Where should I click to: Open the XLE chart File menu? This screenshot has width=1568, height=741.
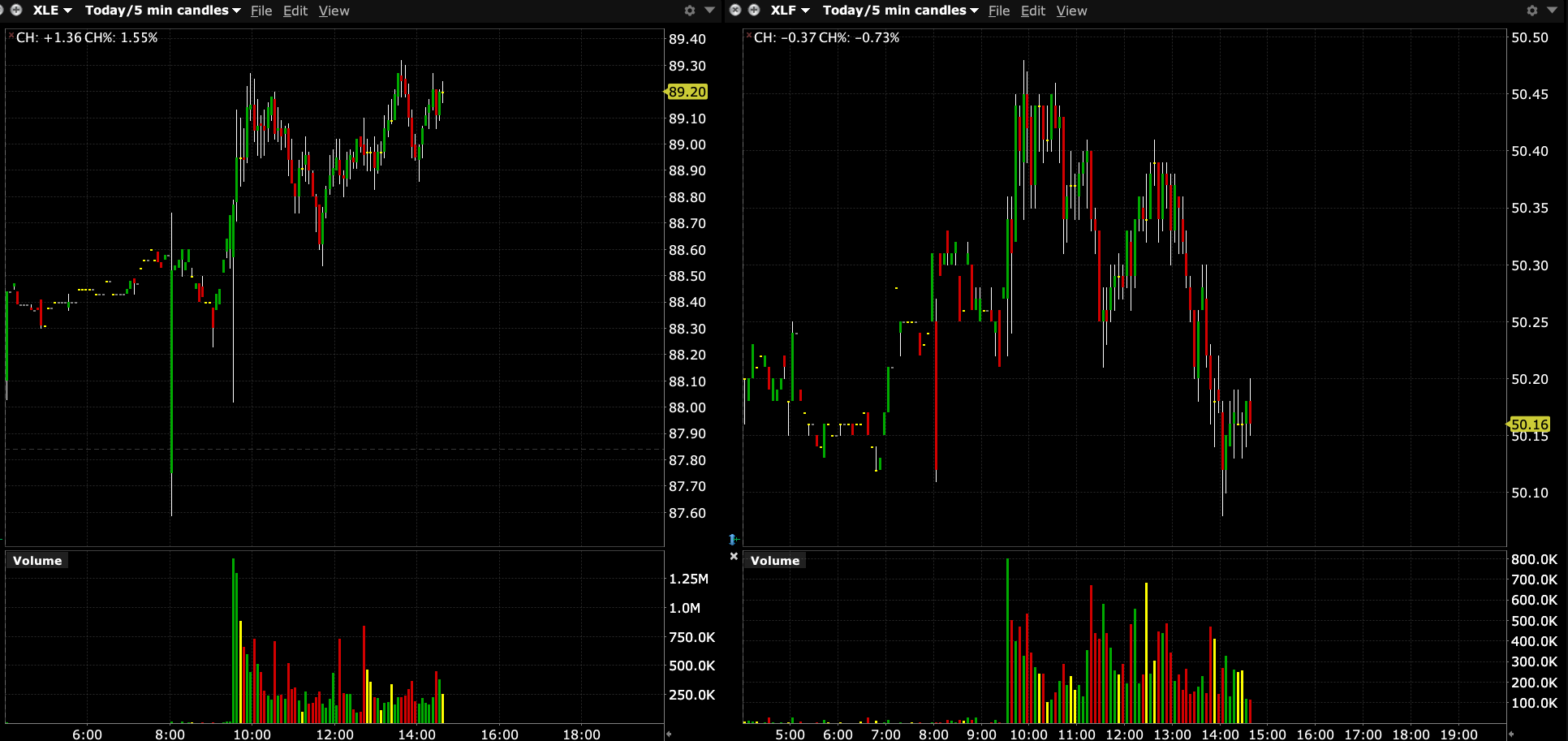click(x=261, y=11)
